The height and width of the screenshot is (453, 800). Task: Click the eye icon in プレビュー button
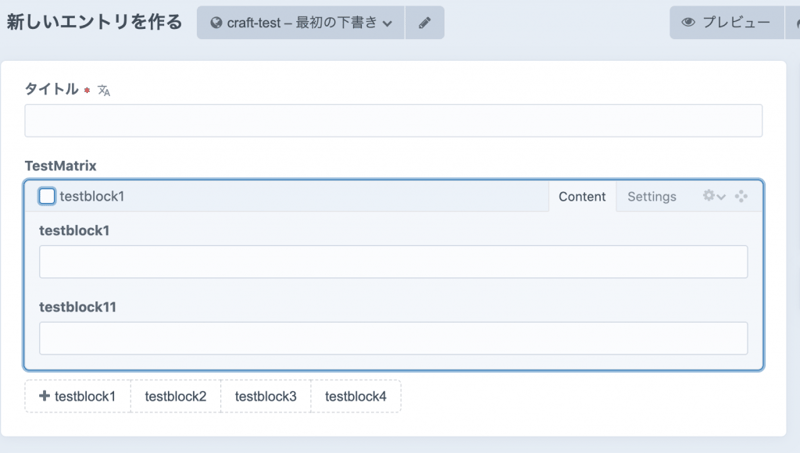pyautogui.click(x=688, y=23)
